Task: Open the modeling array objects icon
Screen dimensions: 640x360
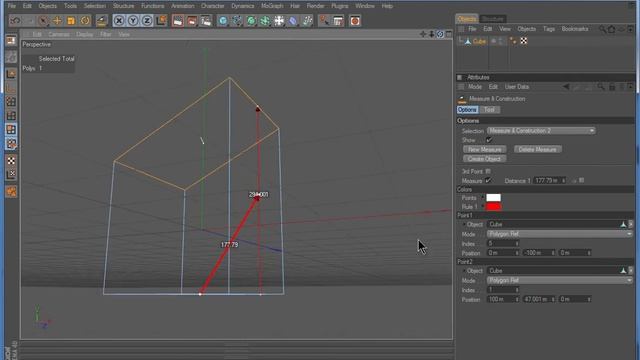Action: pos(265,20)
